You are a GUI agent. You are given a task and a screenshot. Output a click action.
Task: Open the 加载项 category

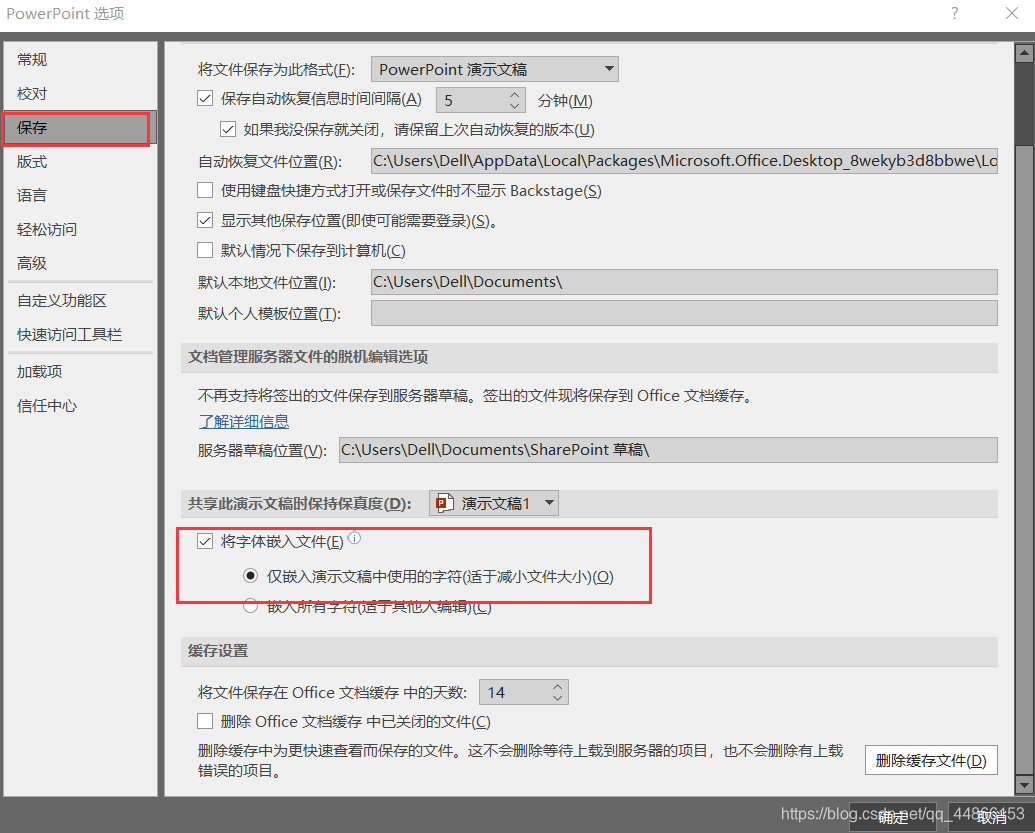[79, 372]
